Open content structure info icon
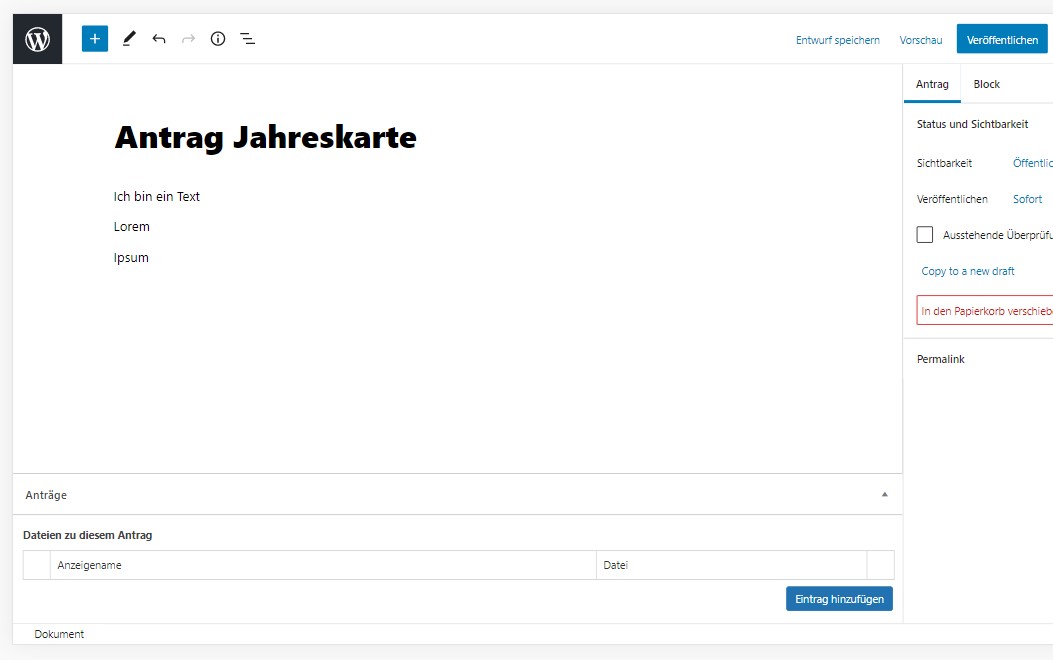Viewport: 1053px width, 660px height. click(218, 39)
